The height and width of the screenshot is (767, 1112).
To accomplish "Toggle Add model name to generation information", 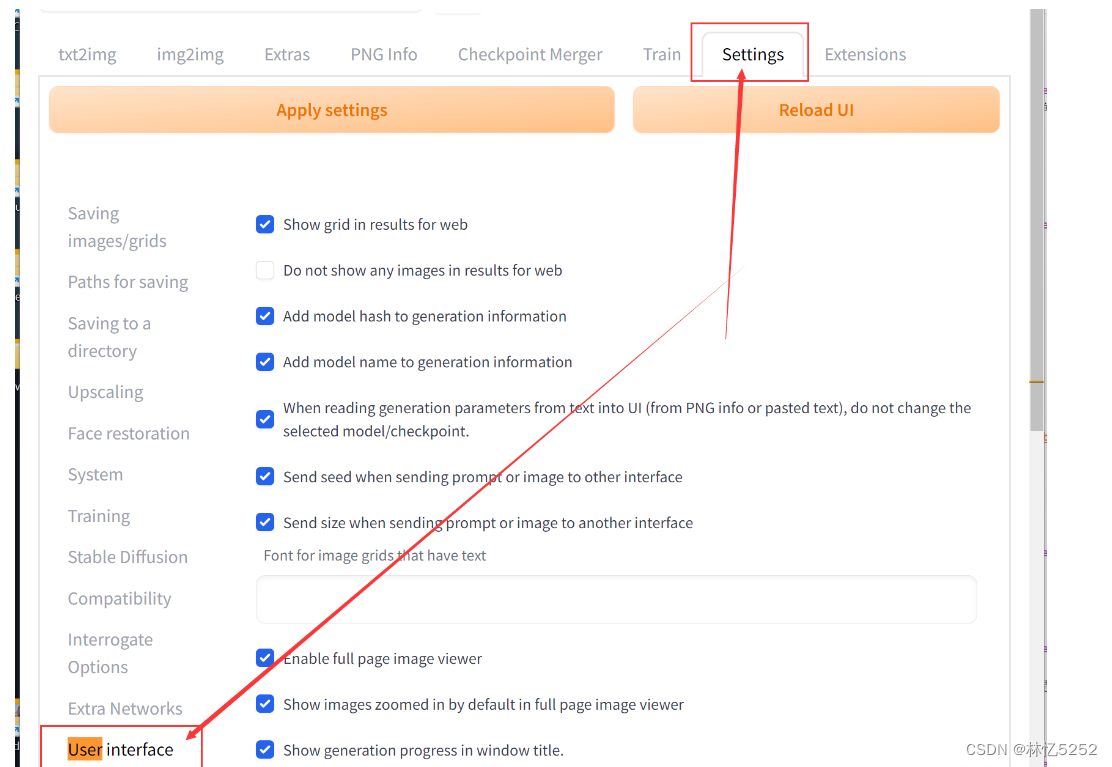I will click(265, 362).
